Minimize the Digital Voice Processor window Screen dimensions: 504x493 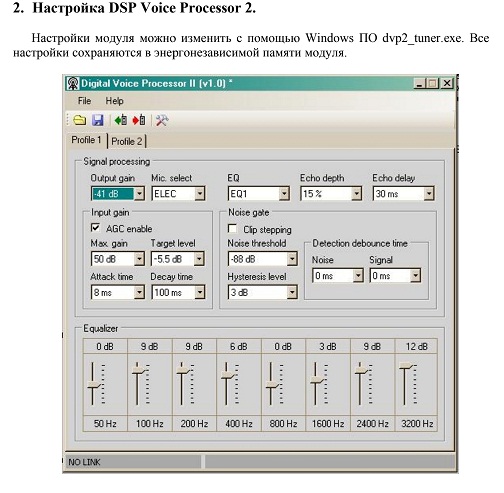pos(420,83)
